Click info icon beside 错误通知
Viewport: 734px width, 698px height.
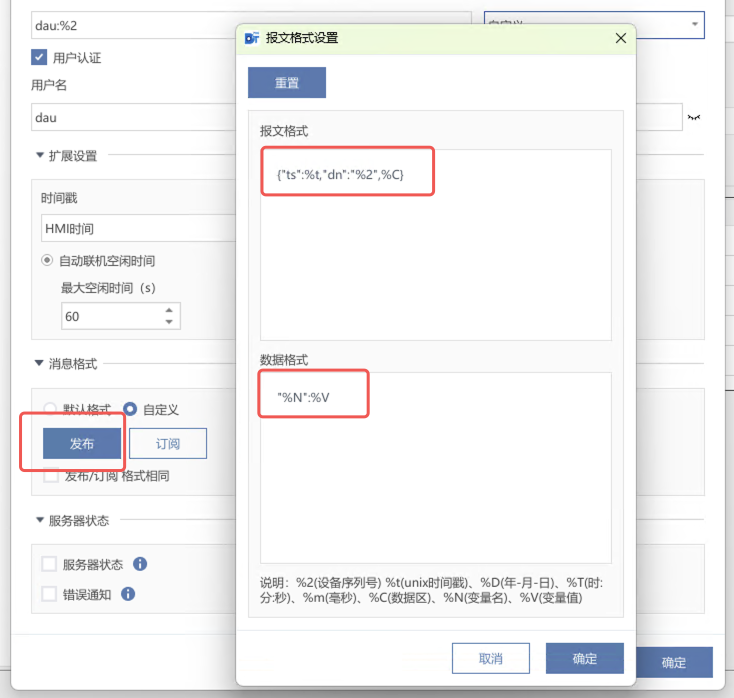[x=127, y=593]
